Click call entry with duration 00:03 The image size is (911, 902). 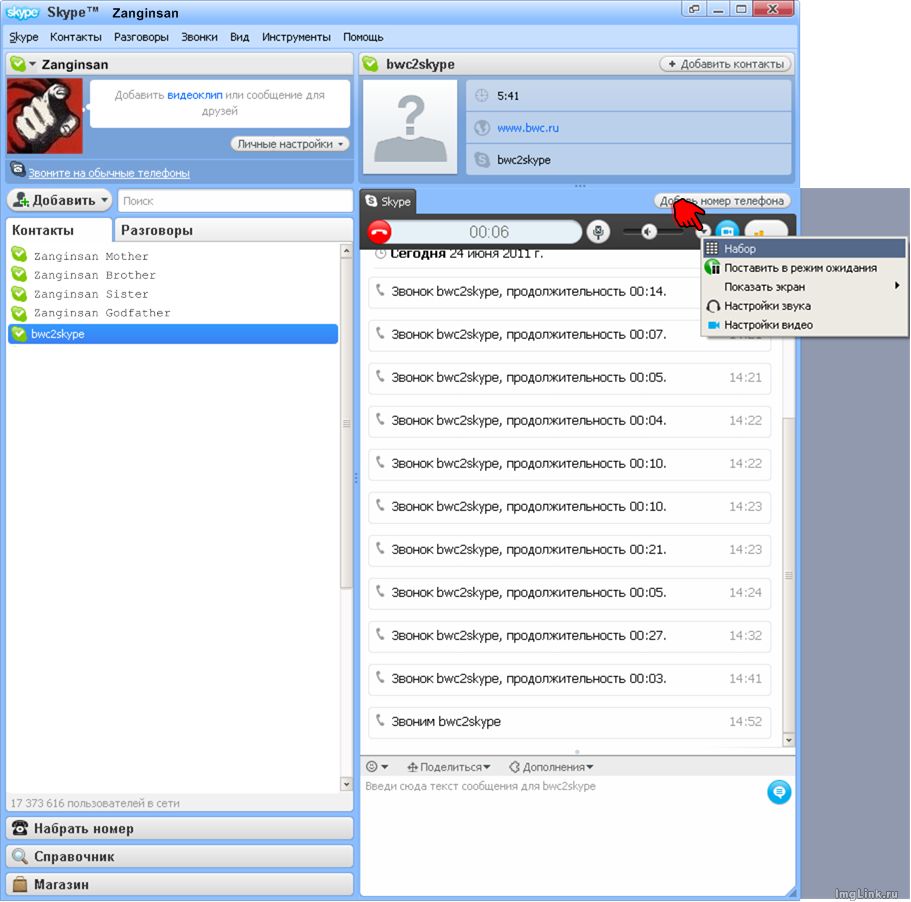569,678
